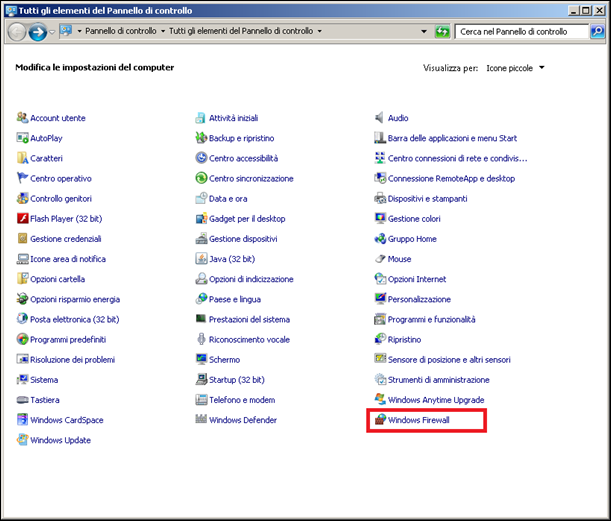Click the Dispositivi e stampanti icon

click(380, 198)
